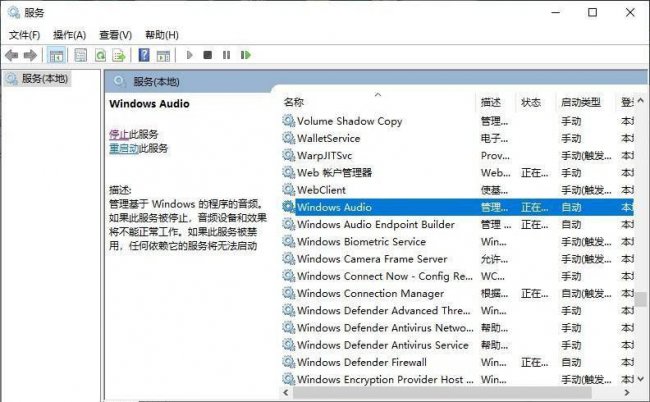Open the 文件(F) menu
Image resolution: width=650 pixels, height=402 pixels.
pos(24,35)
